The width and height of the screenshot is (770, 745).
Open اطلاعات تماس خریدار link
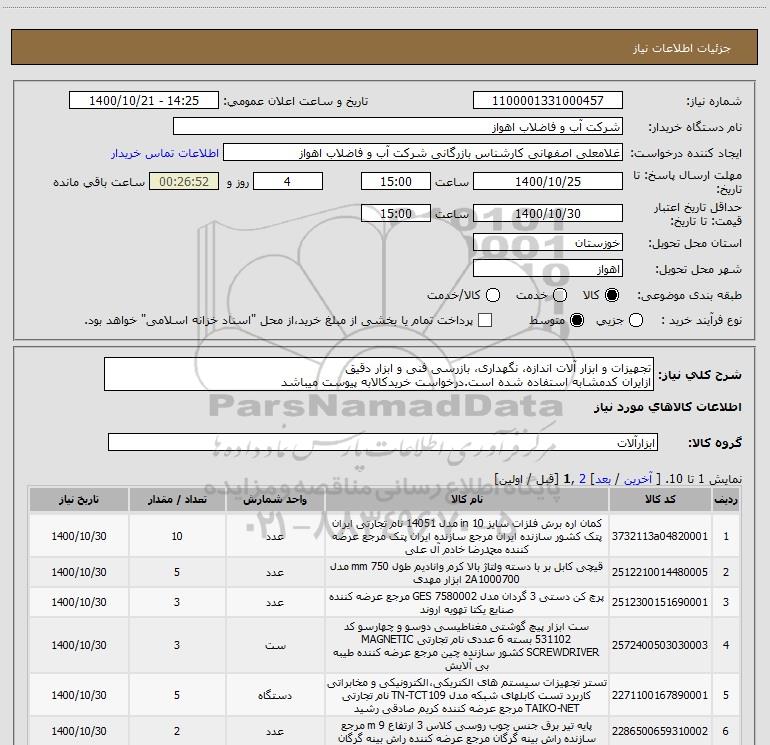165,153
